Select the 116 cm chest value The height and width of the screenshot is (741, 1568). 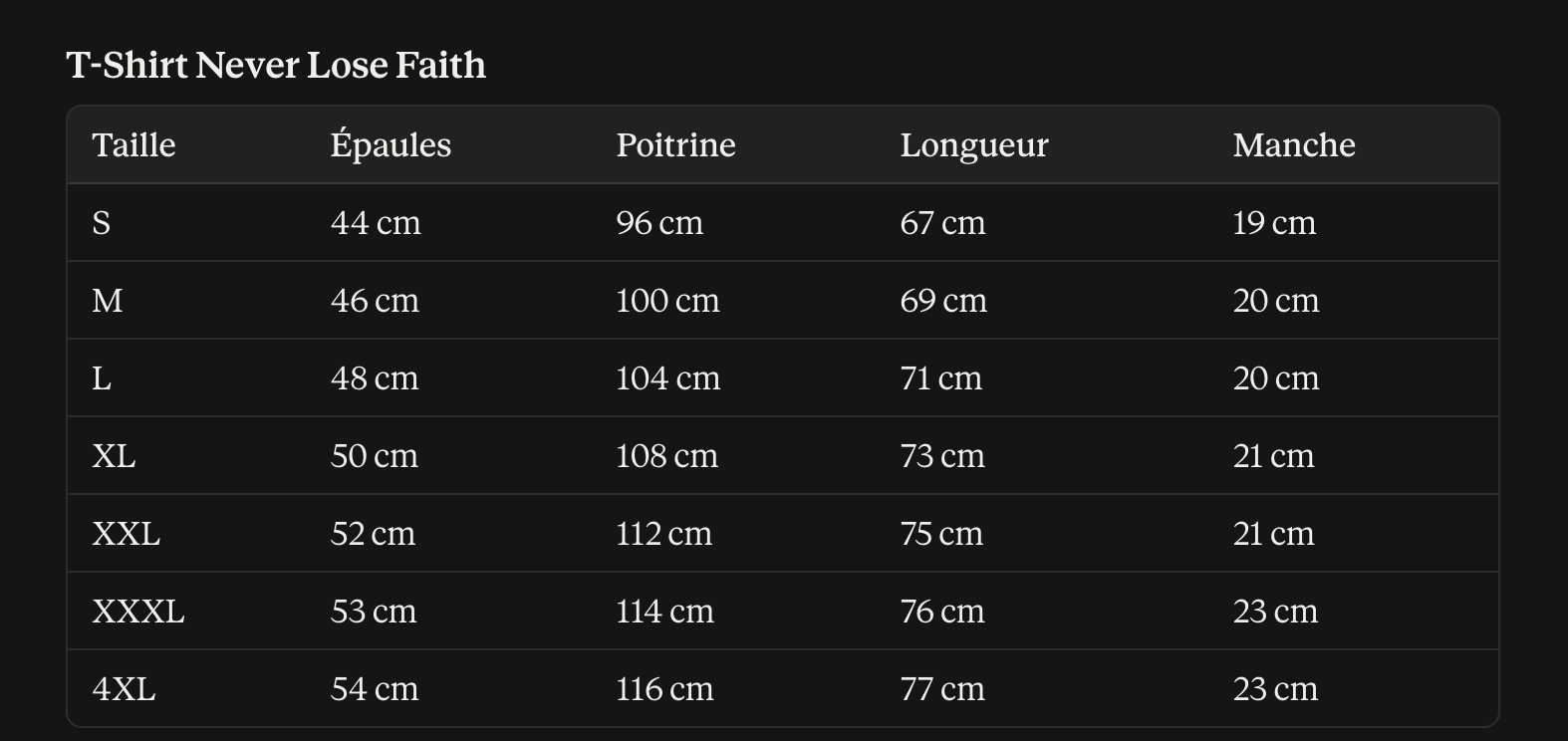point(664,689)
